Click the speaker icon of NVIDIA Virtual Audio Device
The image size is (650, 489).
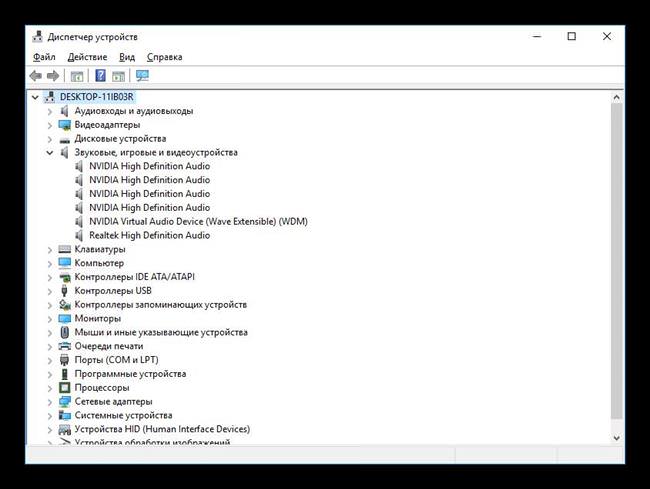coord(79,222)
